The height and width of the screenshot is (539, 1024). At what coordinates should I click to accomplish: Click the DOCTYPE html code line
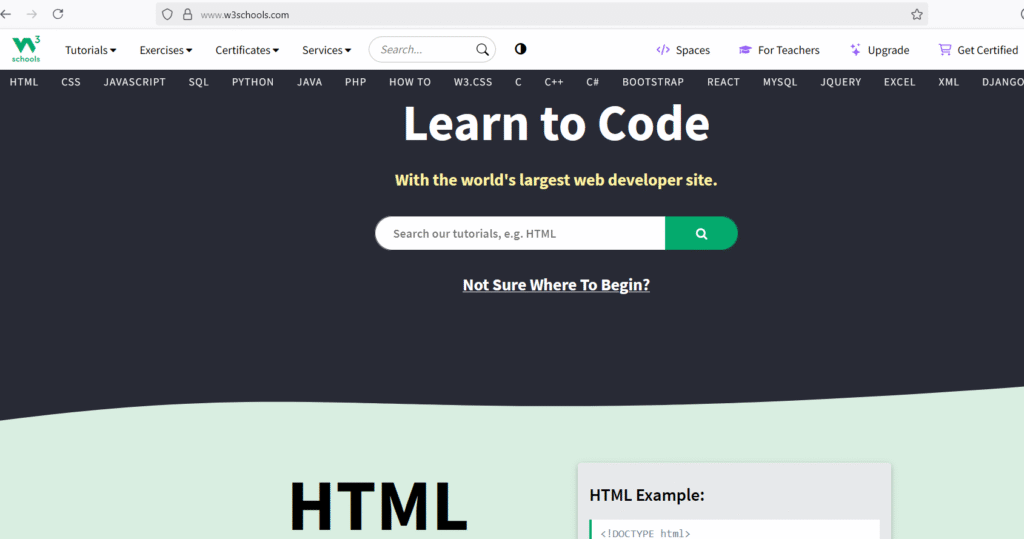pos(645,533)
